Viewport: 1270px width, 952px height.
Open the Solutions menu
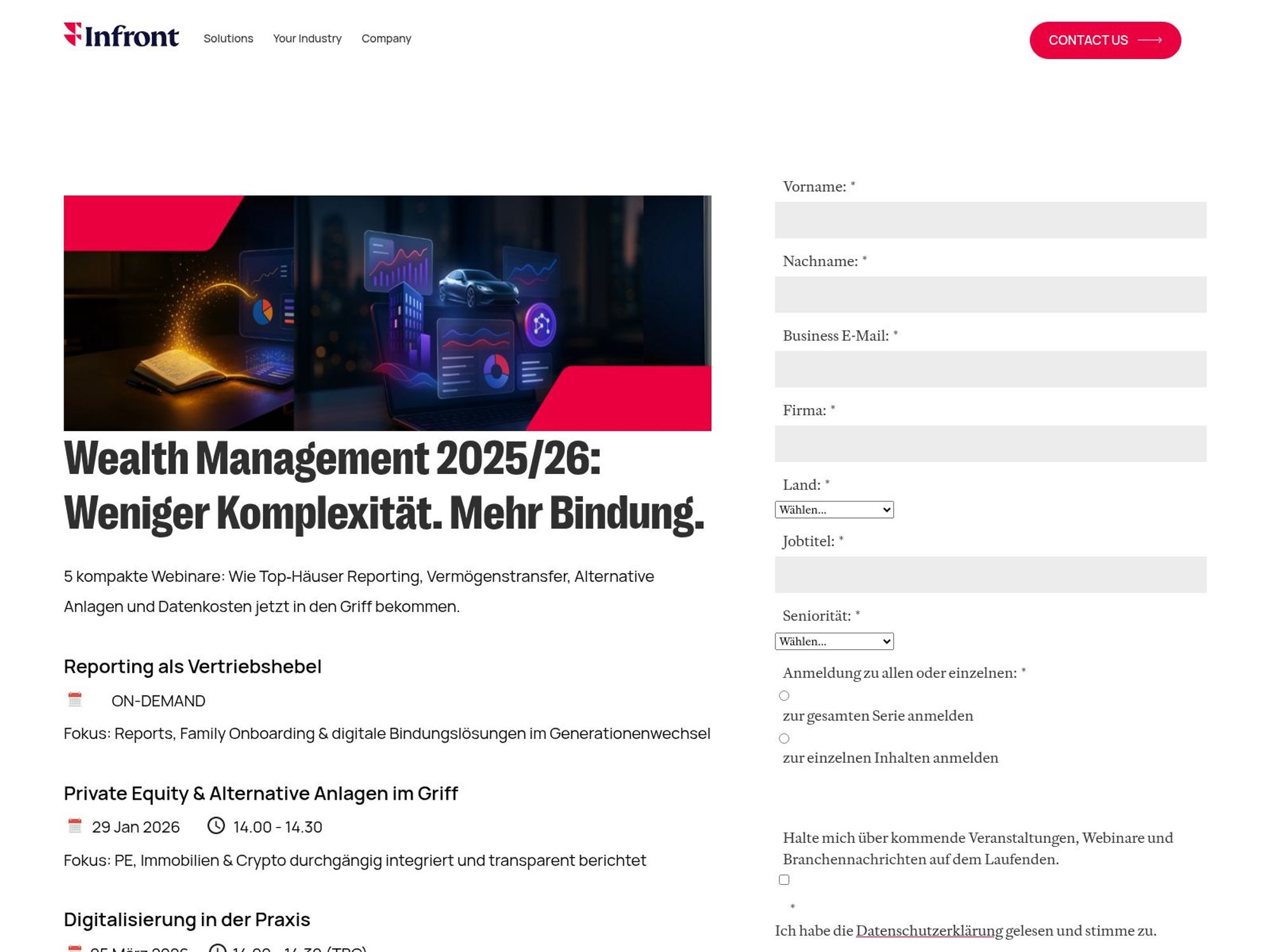[x=228, y=39]
